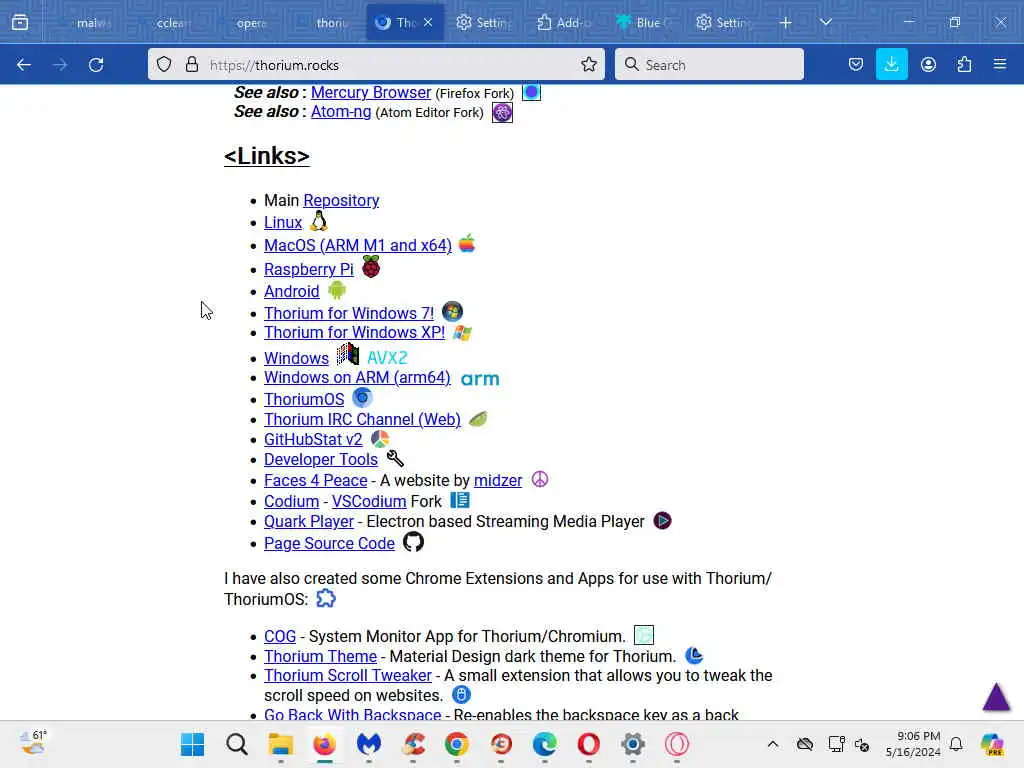Image resolution: width=1024 pixels, height=768 pixels.
Task: Open the Codium link
Action: [x=291, y=502]
